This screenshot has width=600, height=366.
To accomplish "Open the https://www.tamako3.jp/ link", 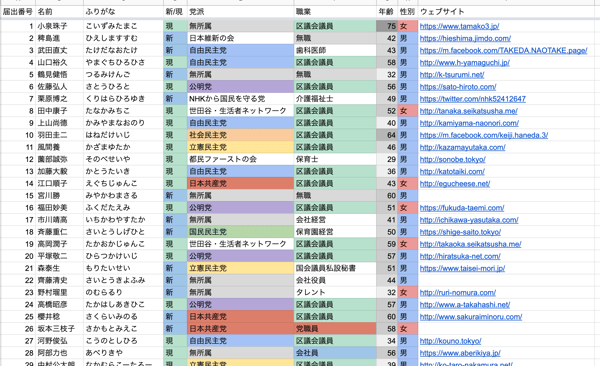I will click(459, 26).
